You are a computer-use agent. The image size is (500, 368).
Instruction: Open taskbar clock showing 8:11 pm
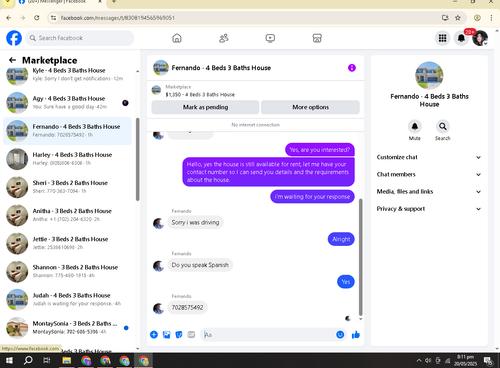point(465,360)
